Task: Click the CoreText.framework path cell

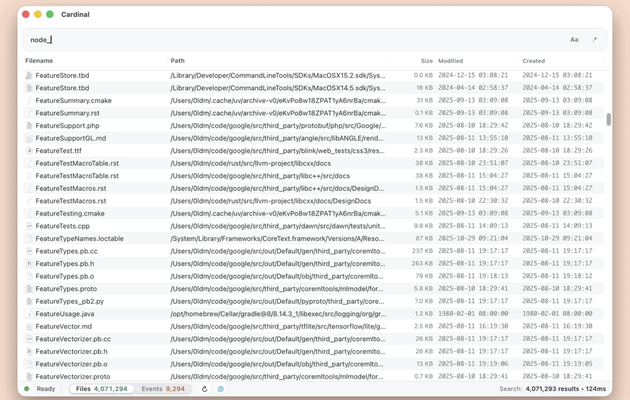Action: click(277, 239)
